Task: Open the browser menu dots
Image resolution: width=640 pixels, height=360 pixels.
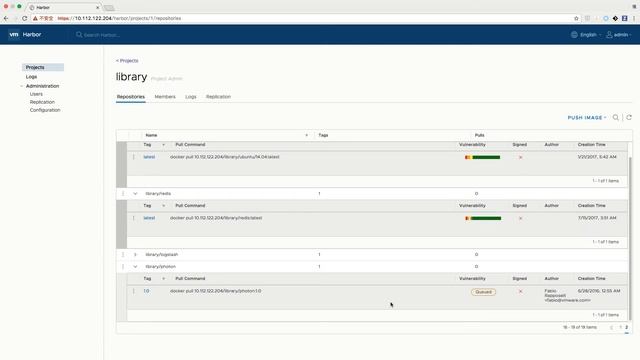Action: [634, 18]
